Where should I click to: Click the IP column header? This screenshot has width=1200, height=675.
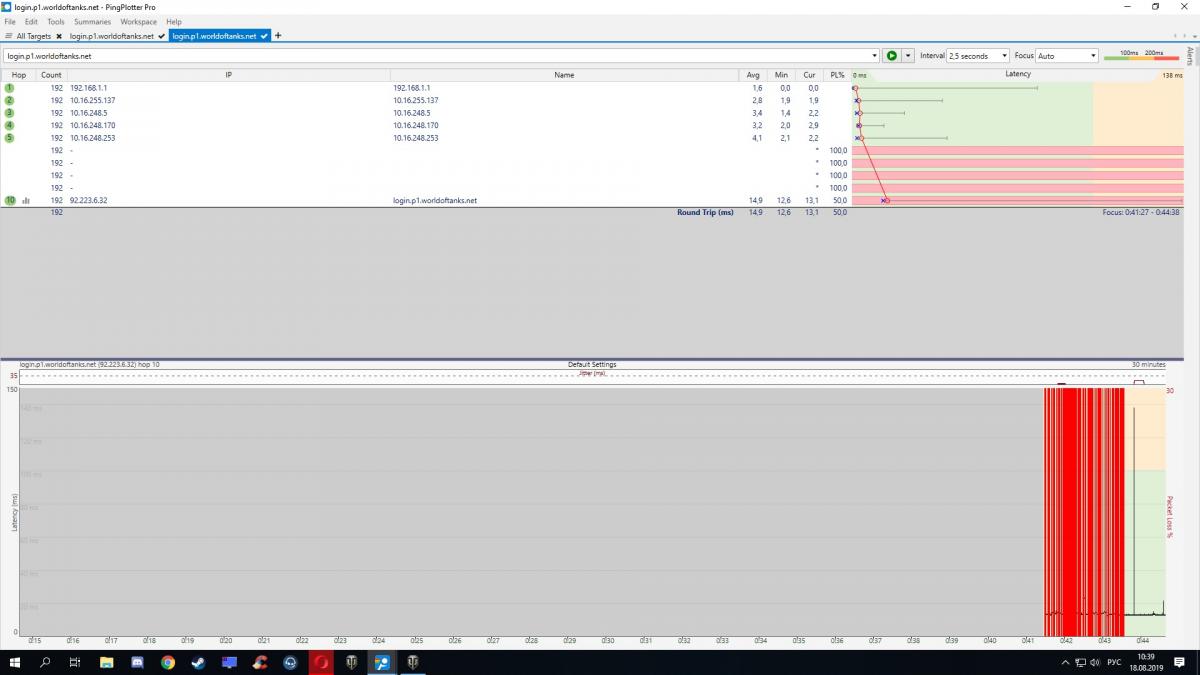point(228,75)
